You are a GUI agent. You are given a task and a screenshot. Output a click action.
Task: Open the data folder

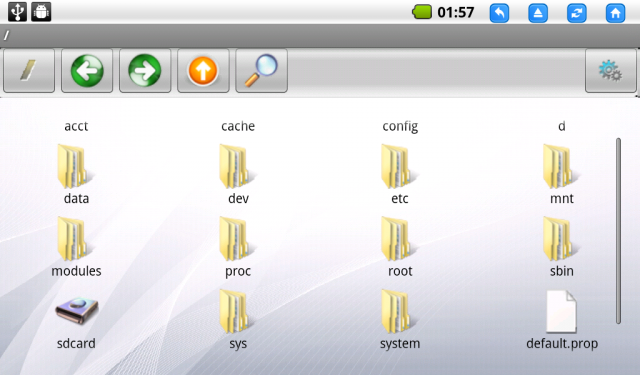point(76,174)
